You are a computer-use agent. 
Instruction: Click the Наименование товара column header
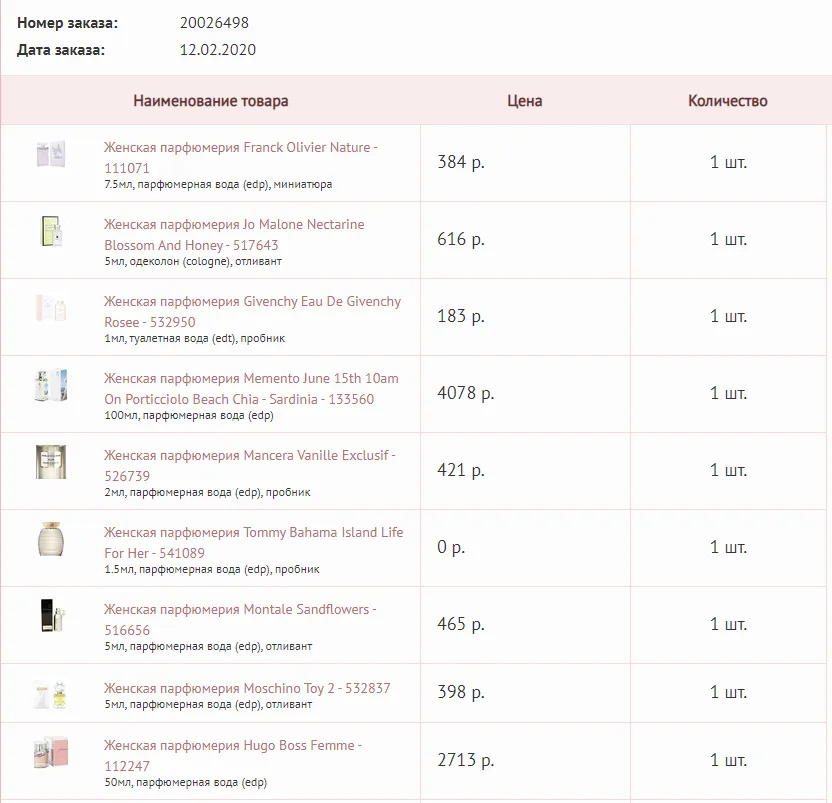click(x=211, y=101)
